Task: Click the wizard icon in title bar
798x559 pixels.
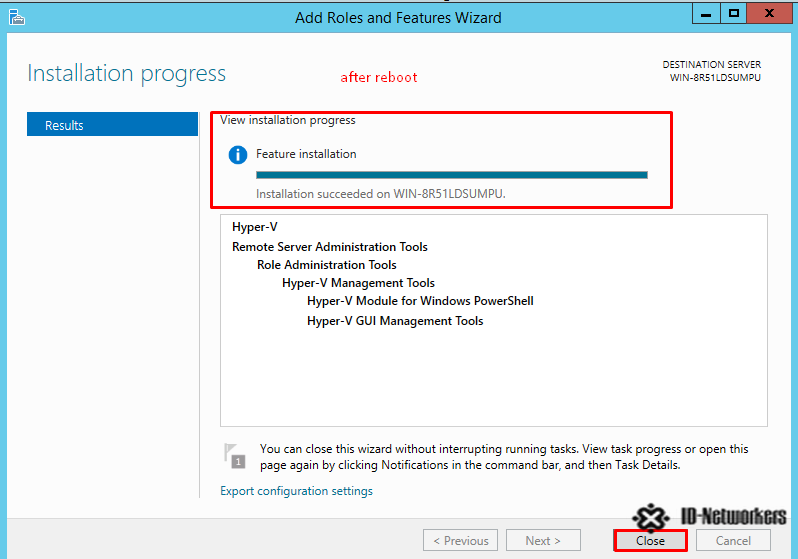Action: click(16, 17)
